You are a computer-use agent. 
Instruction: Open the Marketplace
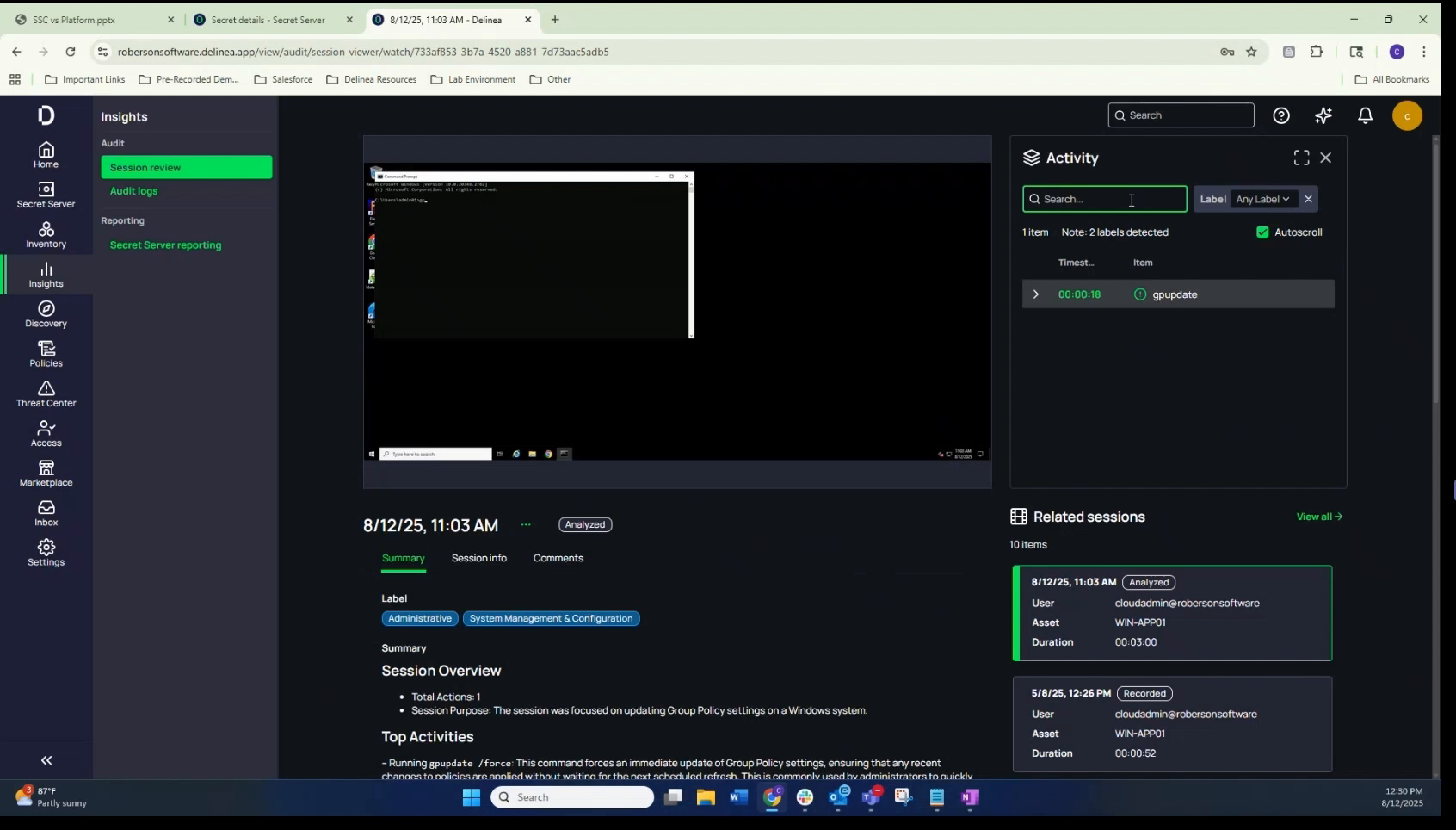click(x=46, y=474)
